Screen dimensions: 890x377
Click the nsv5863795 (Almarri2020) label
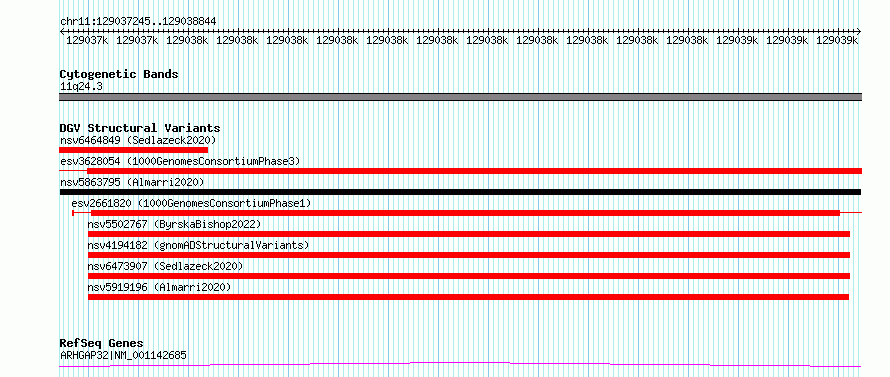(x=132, y=182)
